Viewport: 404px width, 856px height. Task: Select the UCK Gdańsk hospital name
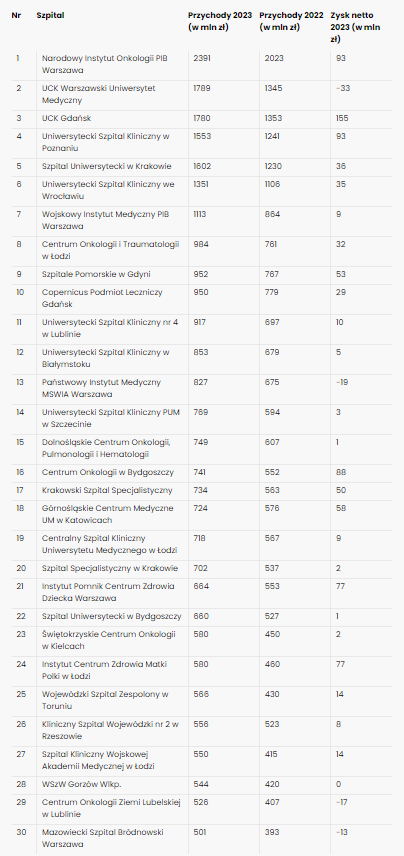[x=64, y=118]
